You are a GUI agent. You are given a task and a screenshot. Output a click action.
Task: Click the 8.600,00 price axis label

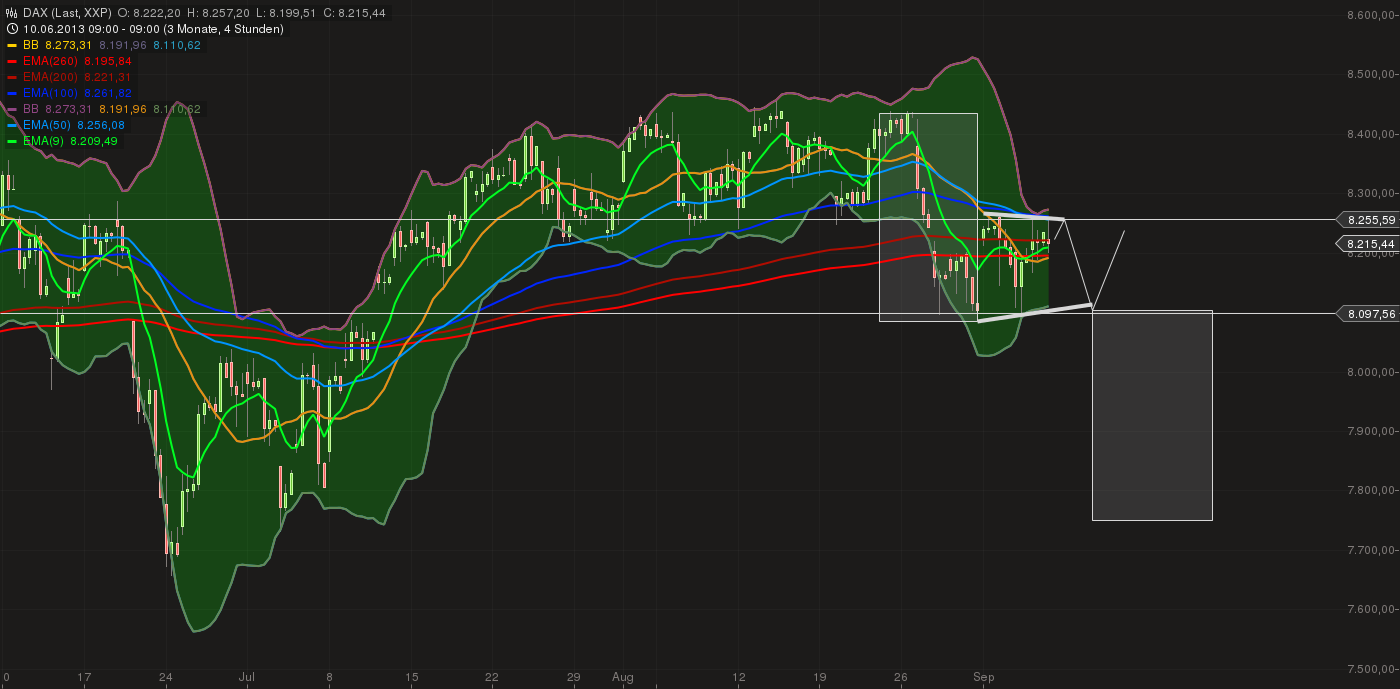1371,14
